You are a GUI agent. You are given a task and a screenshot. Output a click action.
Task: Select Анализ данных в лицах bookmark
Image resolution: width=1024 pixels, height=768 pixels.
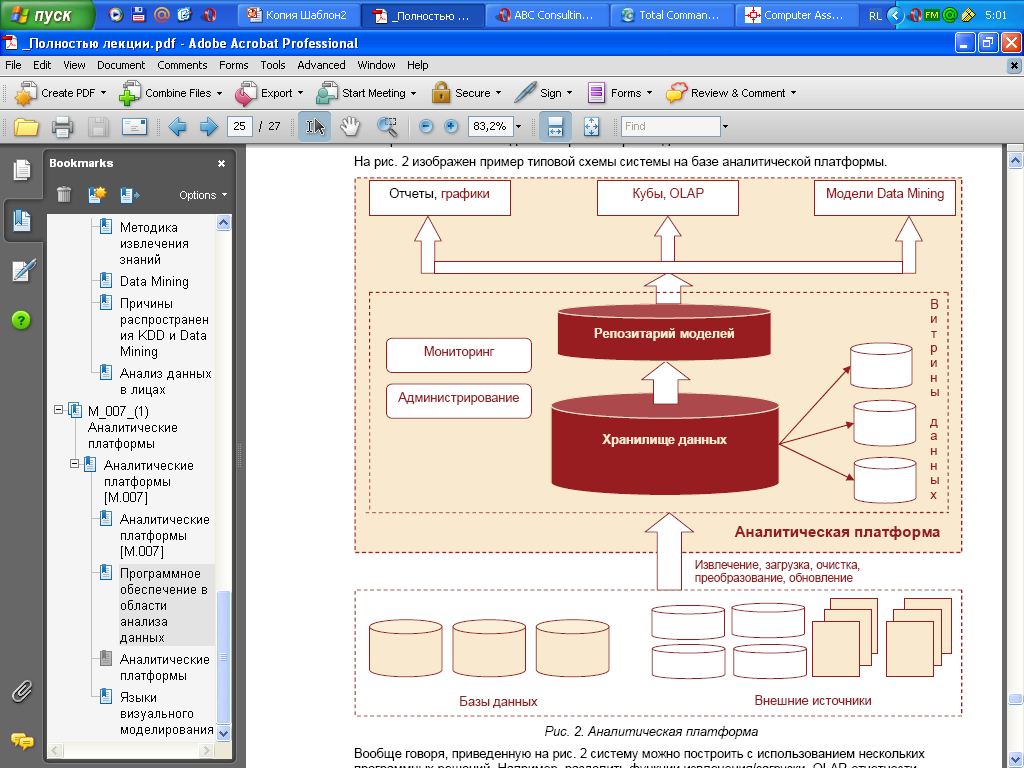pos(165,381)
